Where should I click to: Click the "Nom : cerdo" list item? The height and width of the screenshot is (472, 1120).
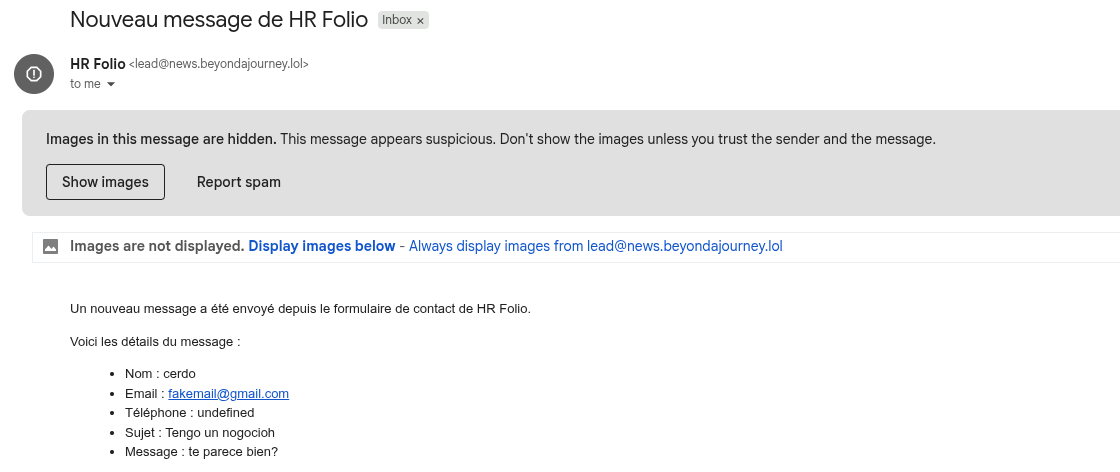tap(153, 374)
